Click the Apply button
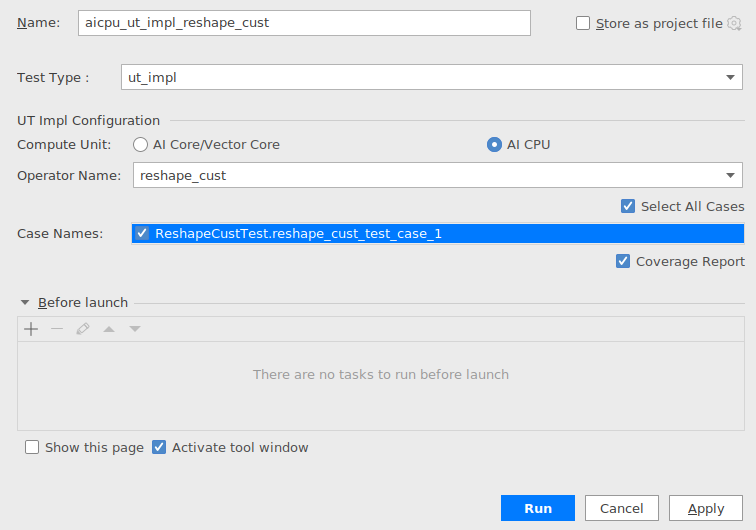This screenshot has height=530, width=756. coord(706,508)
